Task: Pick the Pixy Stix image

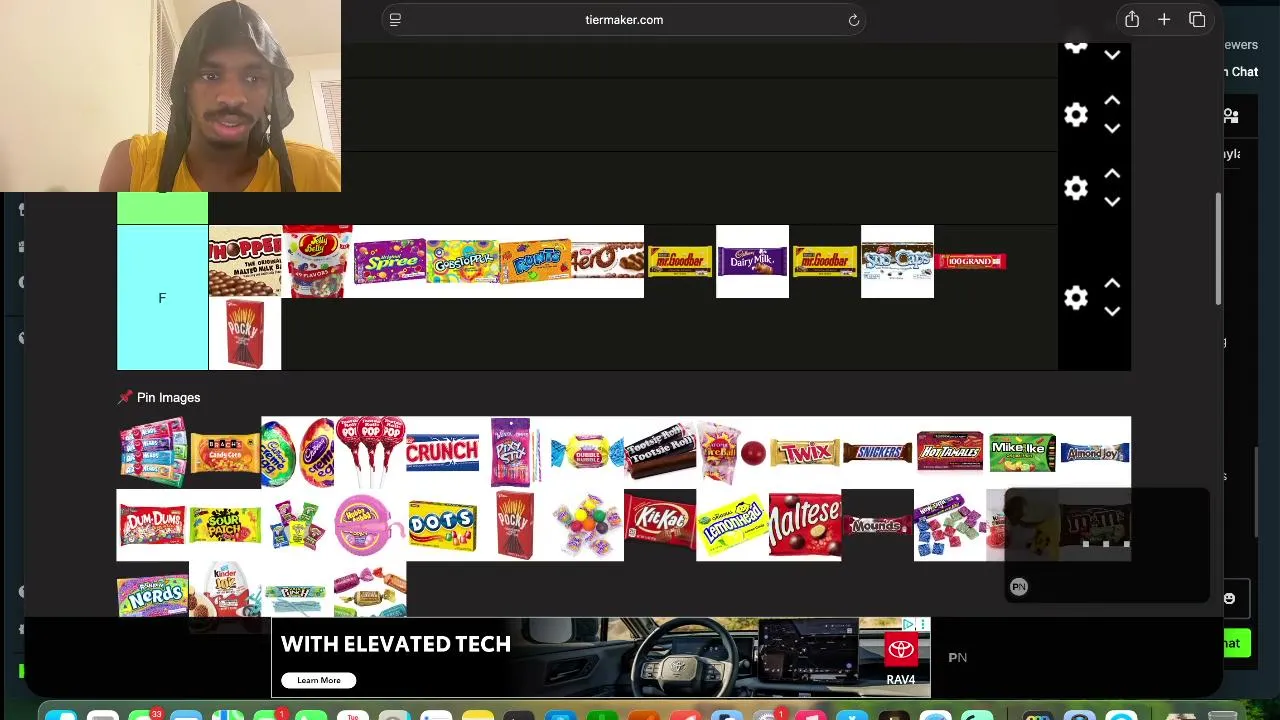Action: [515, 453]
